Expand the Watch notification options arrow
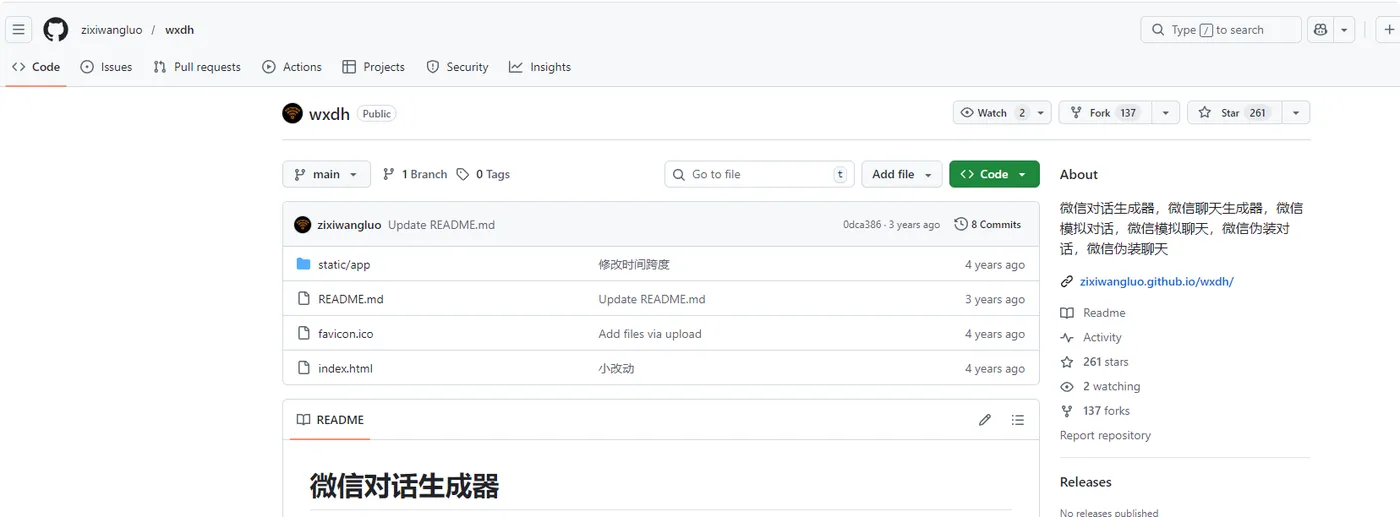This screenshot has height=517, width=1400. coord(1041,113)
